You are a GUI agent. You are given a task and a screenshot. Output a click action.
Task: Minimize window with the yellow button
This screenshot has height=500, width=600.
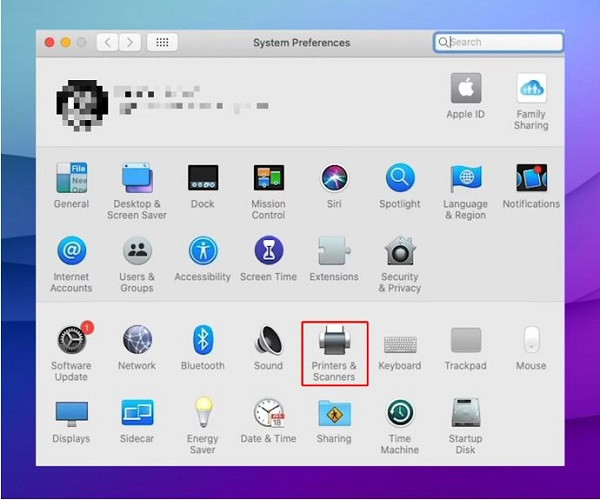tap(66, 42)
